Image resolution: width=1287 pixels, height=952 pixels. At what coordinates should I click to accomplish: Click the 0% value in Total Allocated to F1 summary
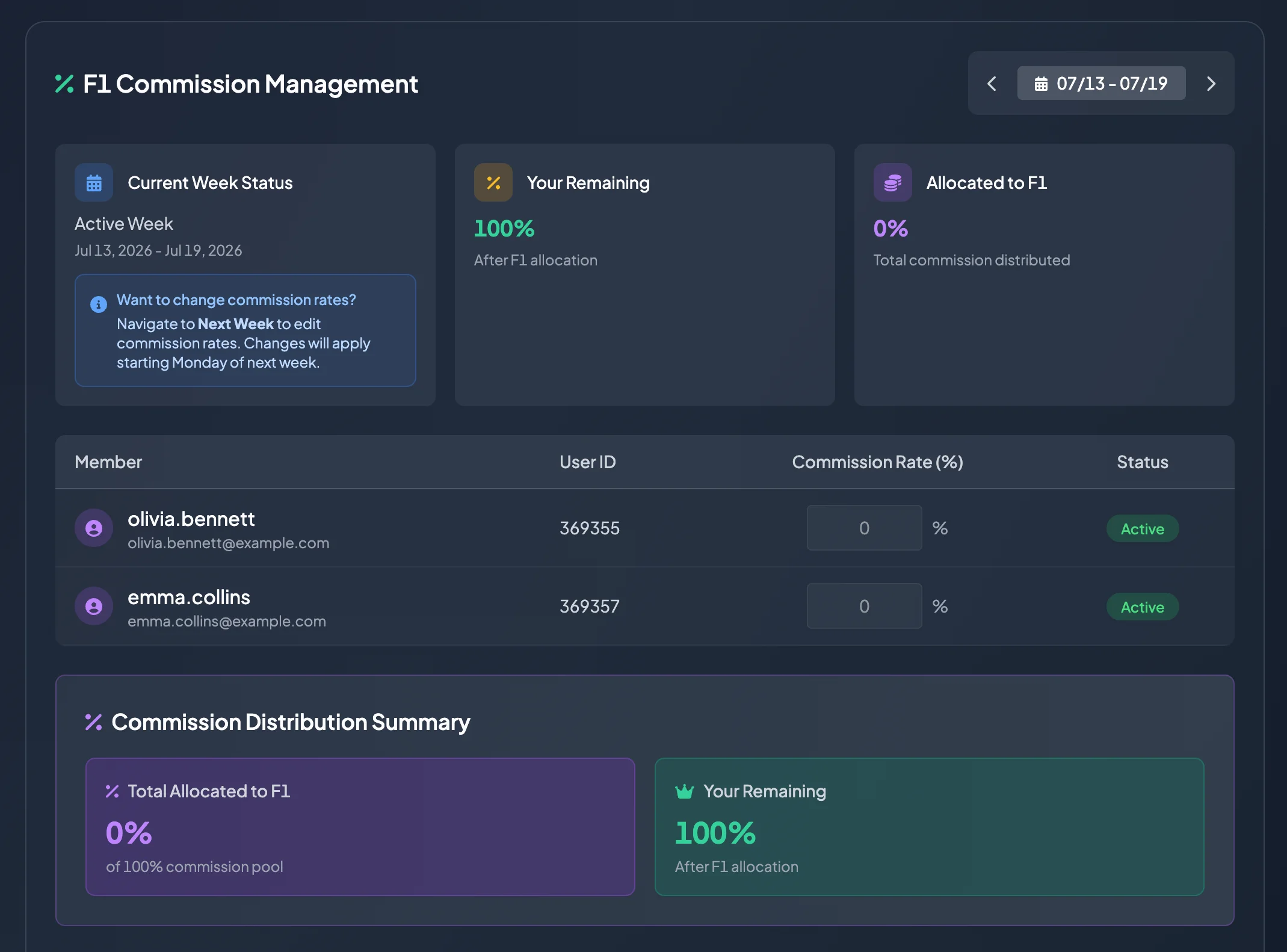pyautogui.click(x=129, y=833)
